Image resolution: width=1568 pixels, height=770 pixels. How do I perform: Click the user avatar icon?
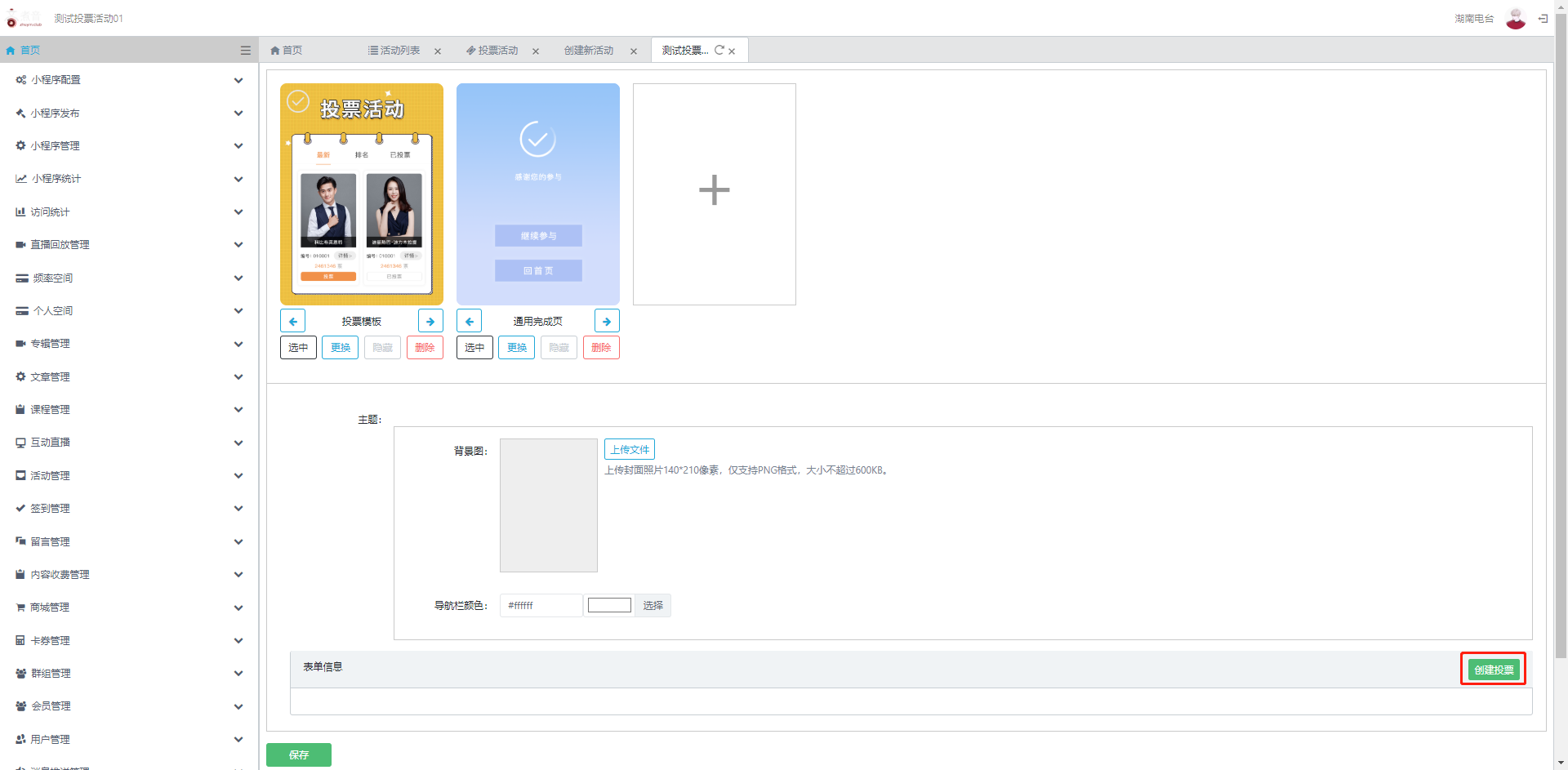[x=1516, y=18]
